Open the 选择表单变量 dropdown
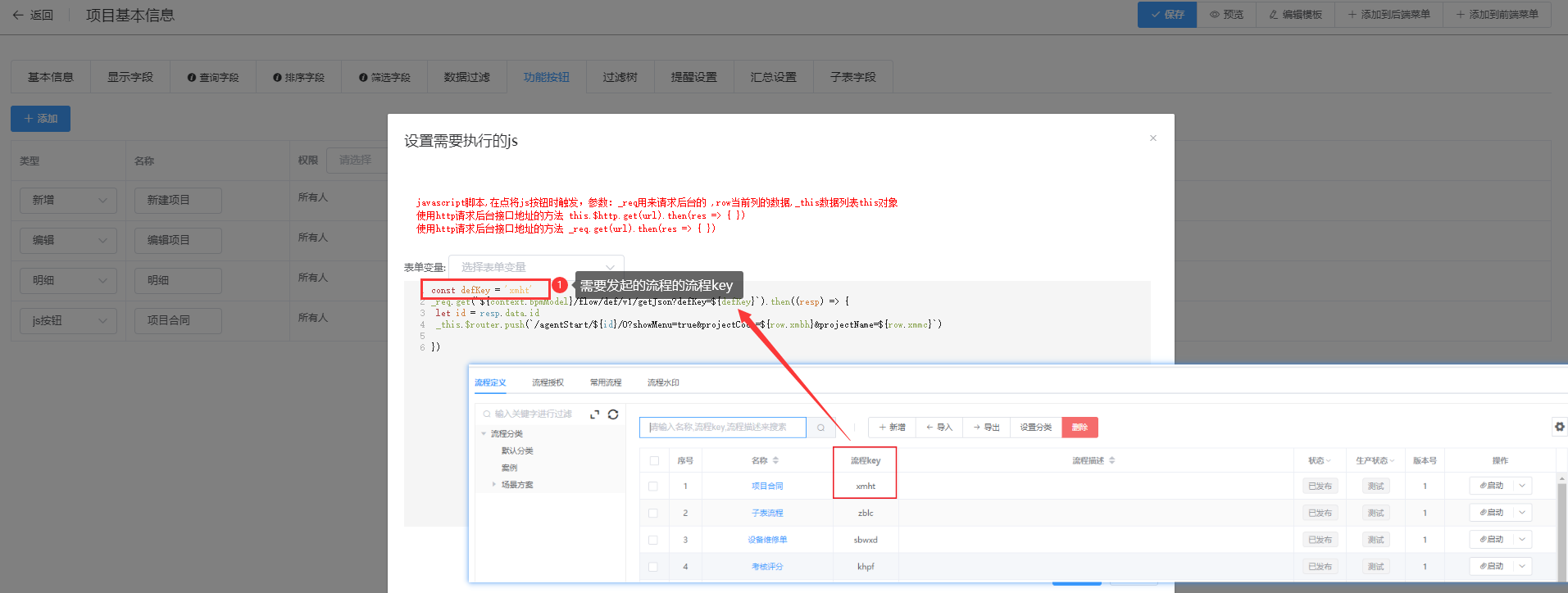The width and height of the screenshot is (1568, 593). [x=536, y=267]
